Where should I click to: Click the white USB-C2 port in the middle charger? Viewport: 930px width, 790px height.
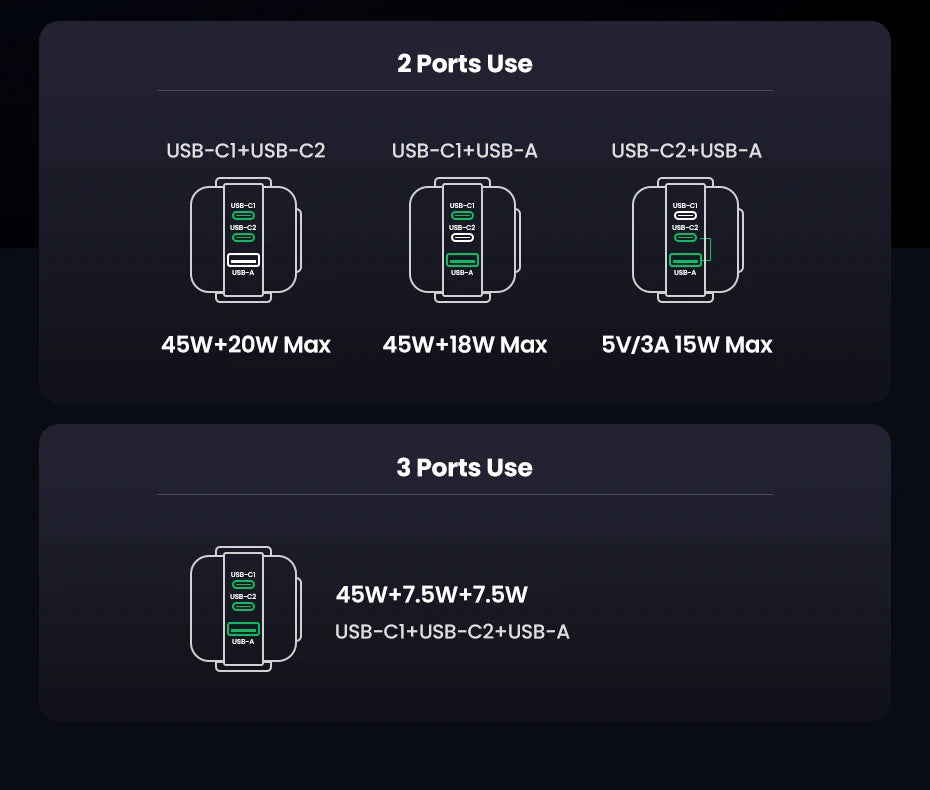(x=462, y=238)
